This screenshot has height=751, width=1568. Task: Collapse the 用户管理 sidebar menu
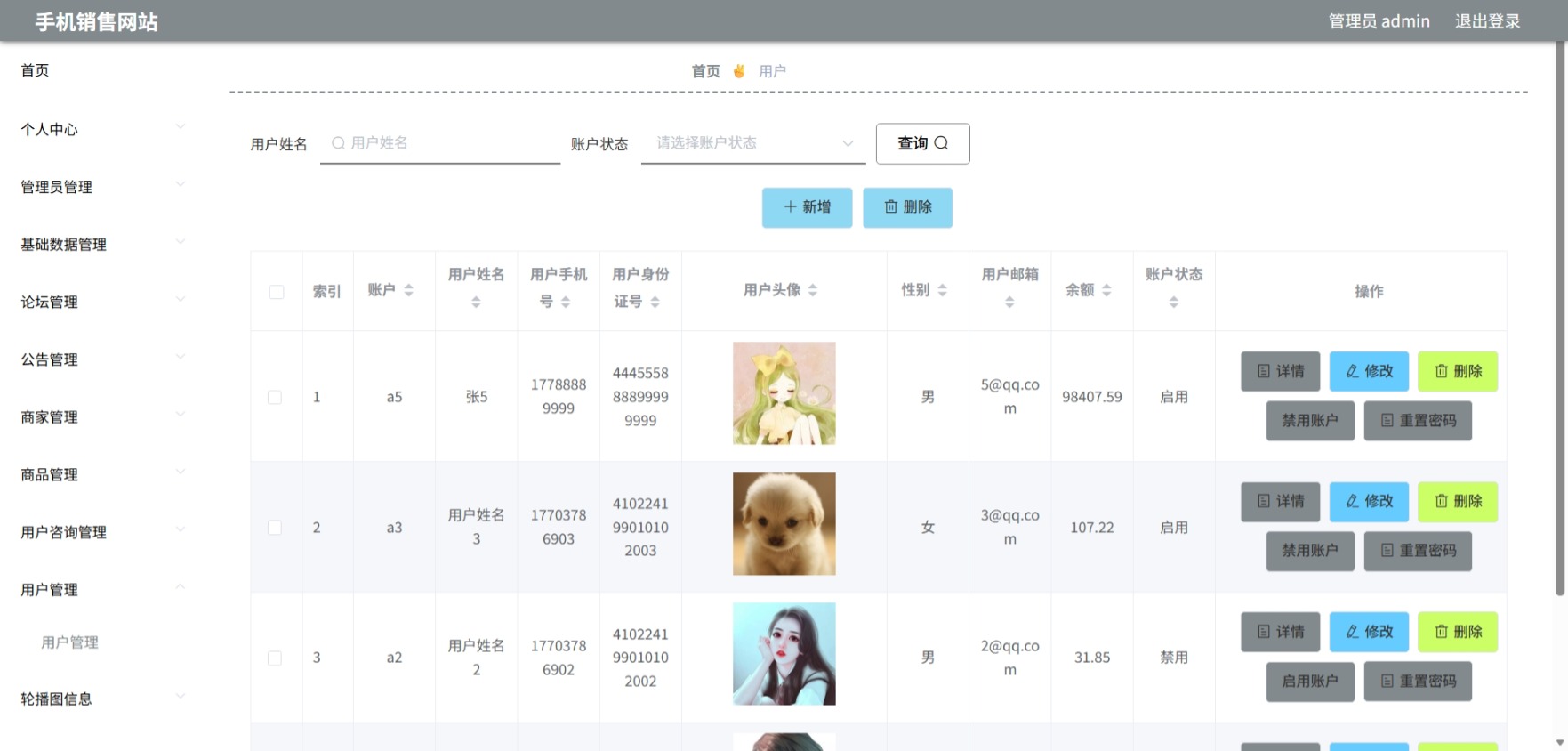(102, 589)
